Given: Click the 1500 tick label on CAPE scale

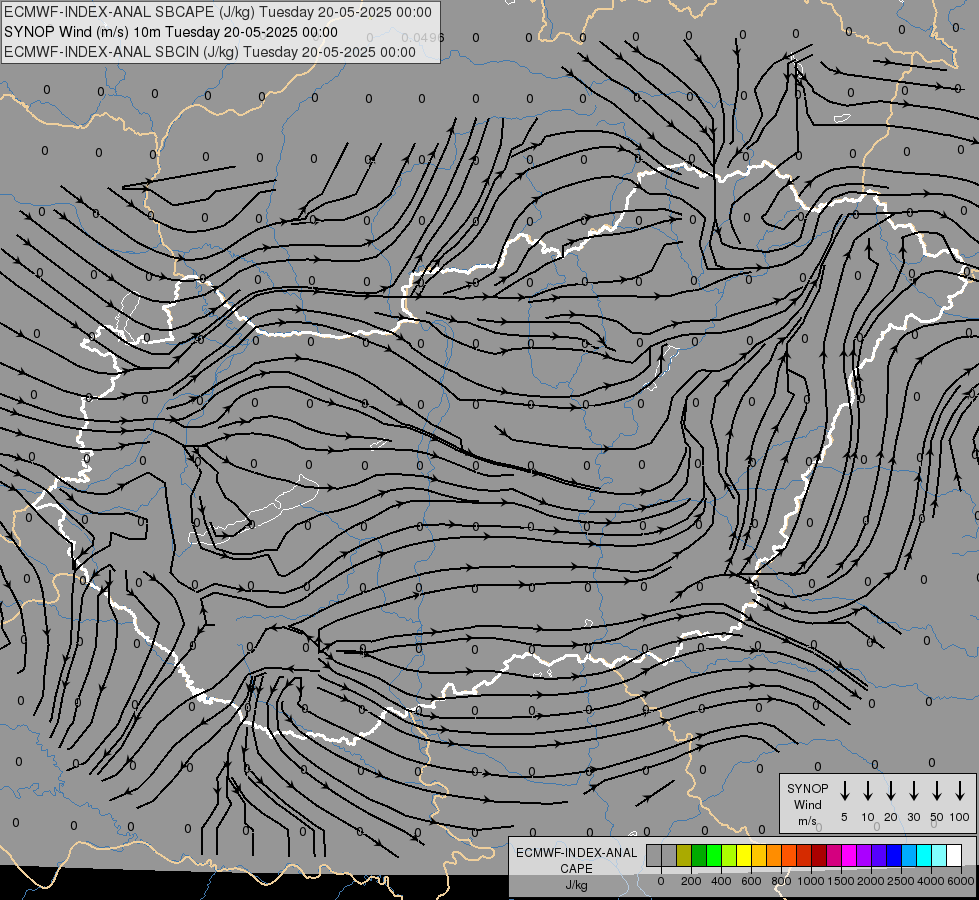Looking at the screenshot, I should [x=841, y=881].
